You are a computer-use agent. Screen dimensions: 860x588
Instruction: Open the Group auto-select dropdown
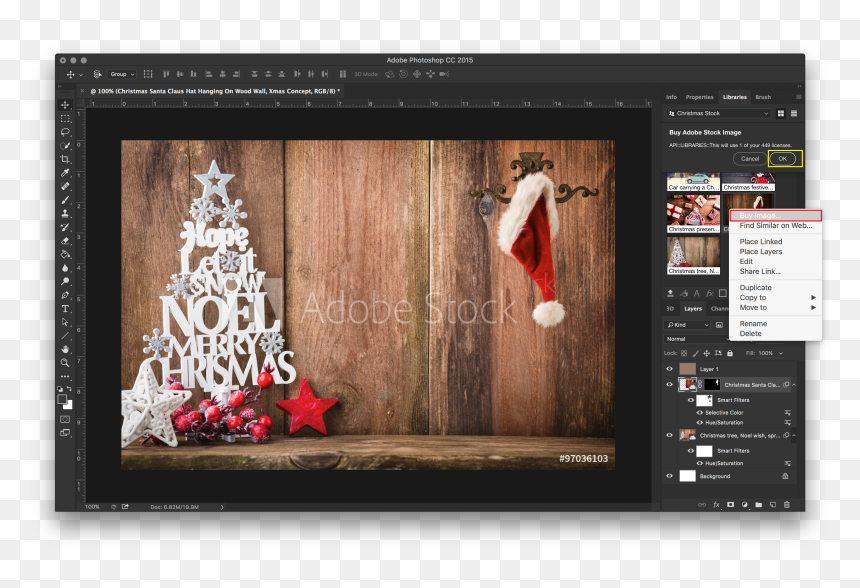point(122,74)
